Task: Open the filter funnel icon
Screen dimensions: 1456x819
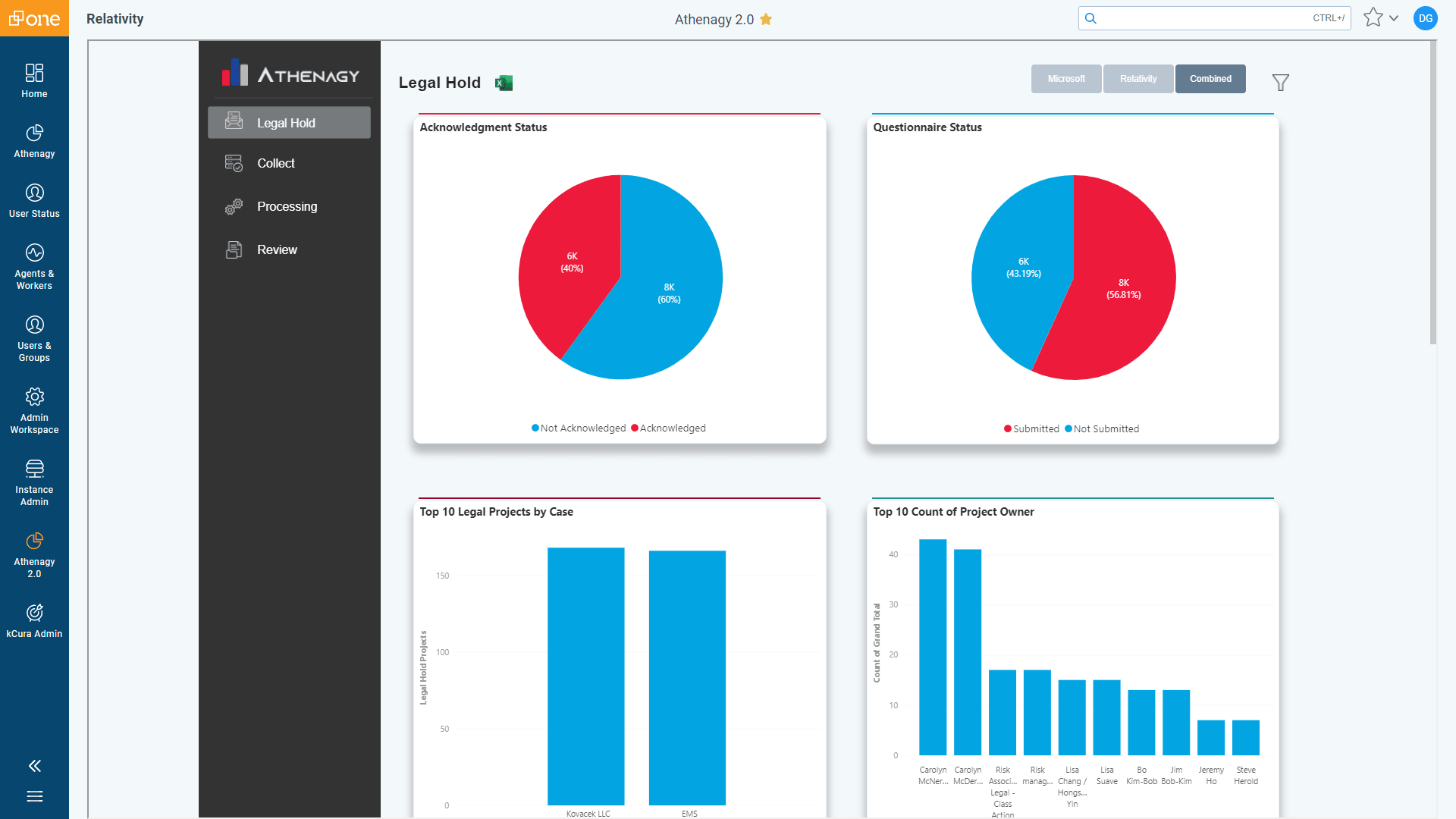Action: pyautogui.click(x=1281, y=82)
